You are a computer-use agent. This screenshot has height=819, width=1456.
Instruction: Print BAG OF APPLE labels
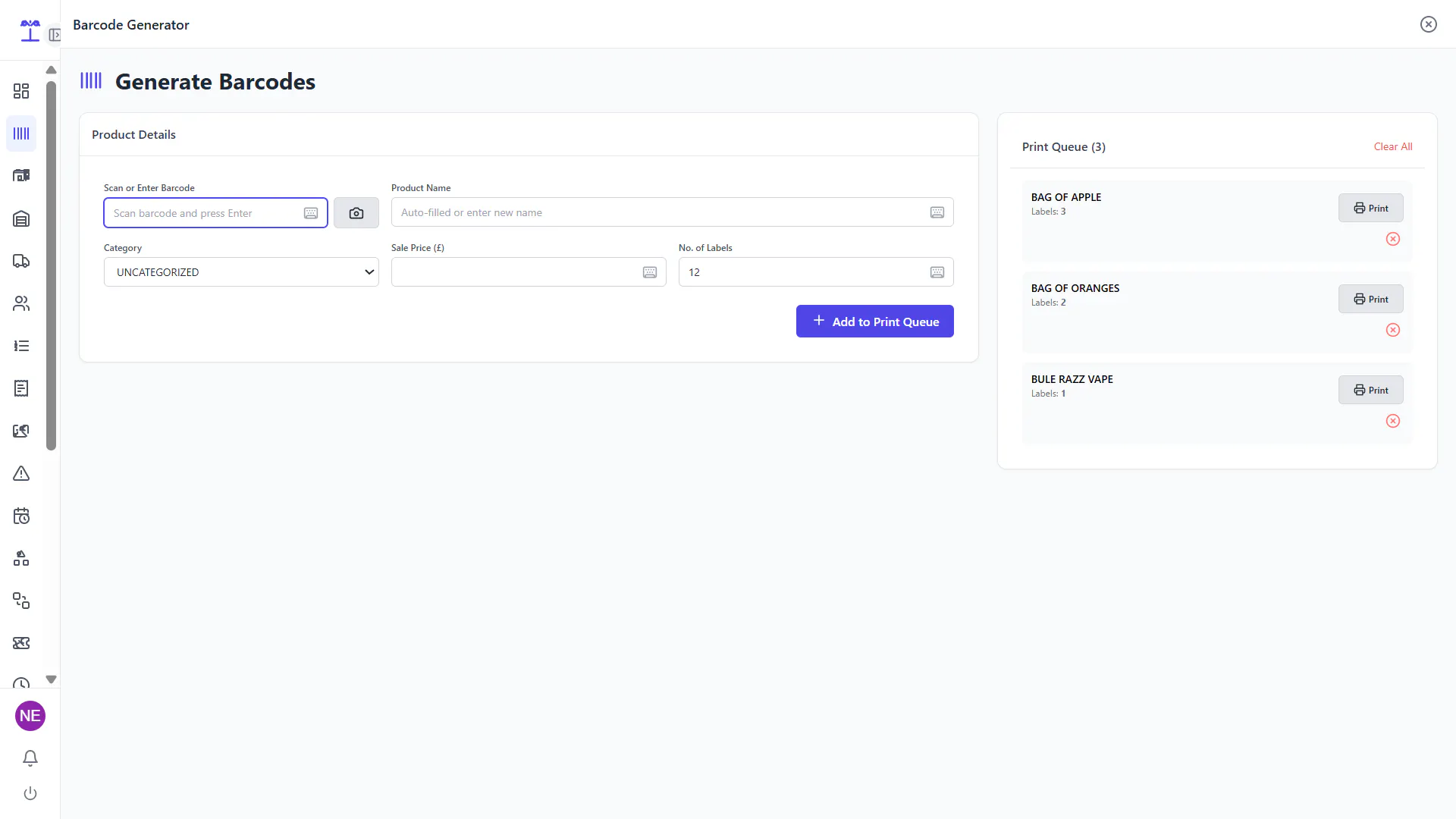[1371, 208]
